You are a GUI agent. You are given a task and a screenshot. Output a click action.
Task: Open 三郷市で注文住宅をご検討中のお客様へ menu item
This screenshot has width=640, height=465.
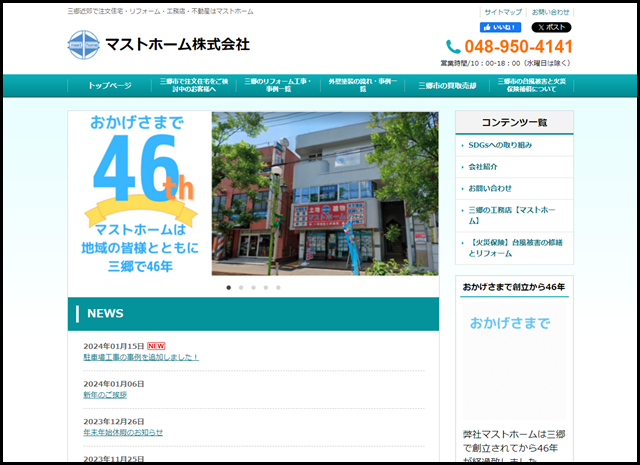[x=194, y=85]
